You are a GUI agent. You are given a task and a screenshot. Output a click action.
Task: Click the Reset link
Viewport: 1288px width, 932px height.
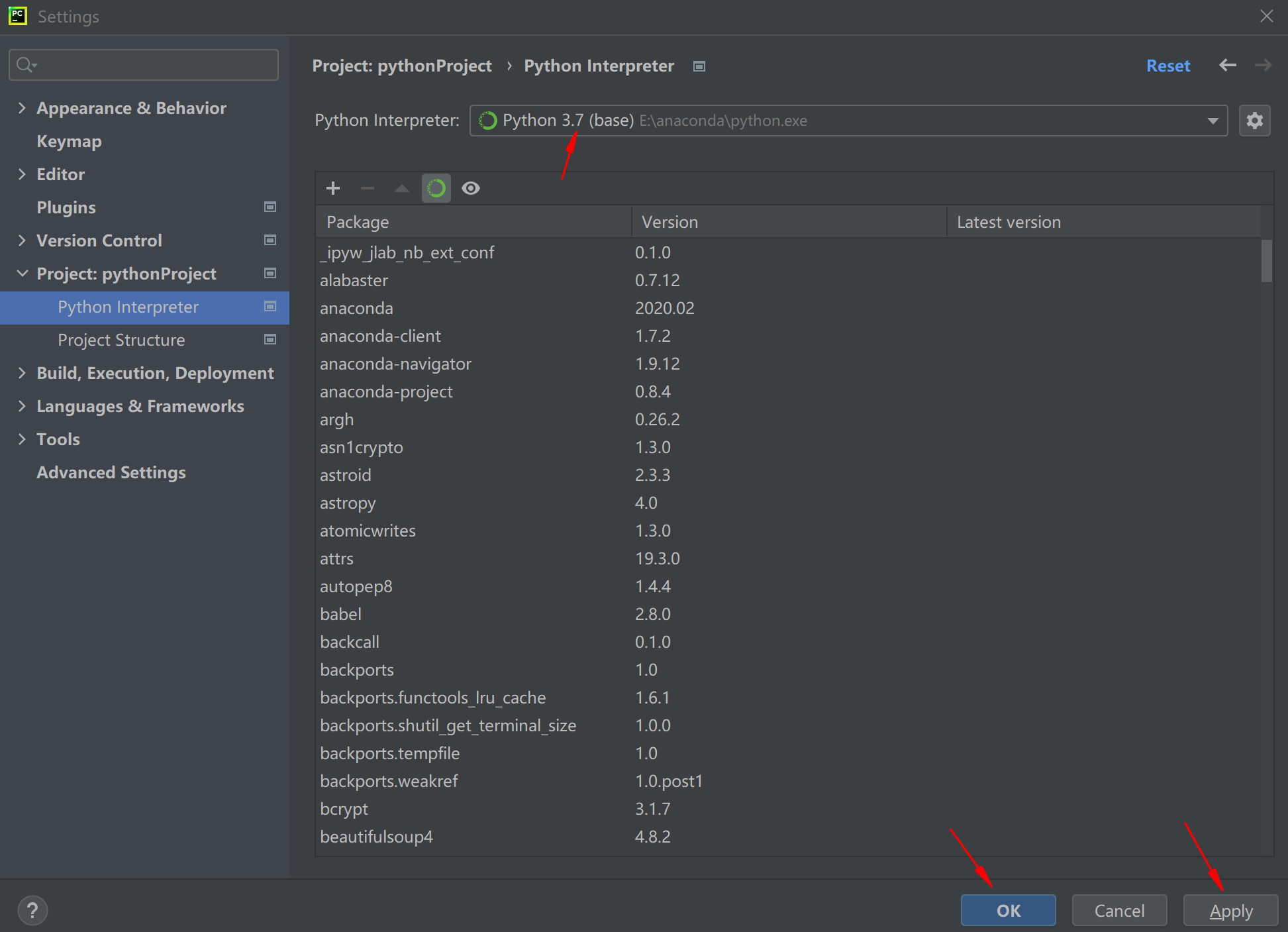[1167, 66]
